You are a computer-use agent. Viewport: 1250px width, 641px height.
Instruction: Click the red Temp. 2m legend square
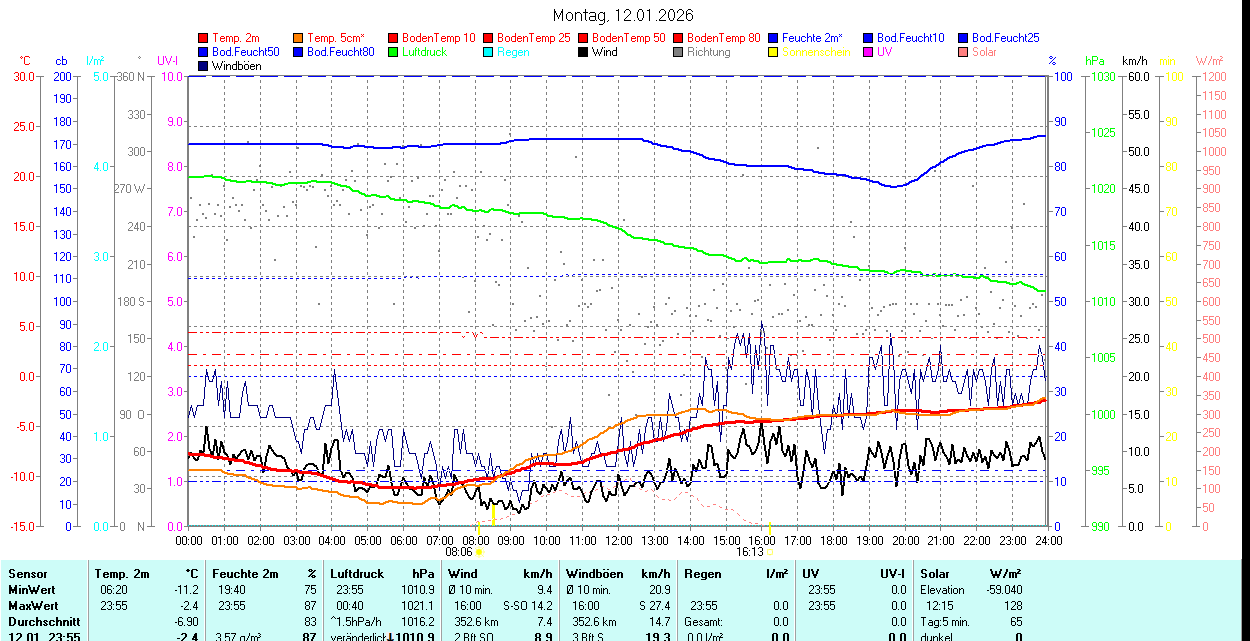(203, 38)
